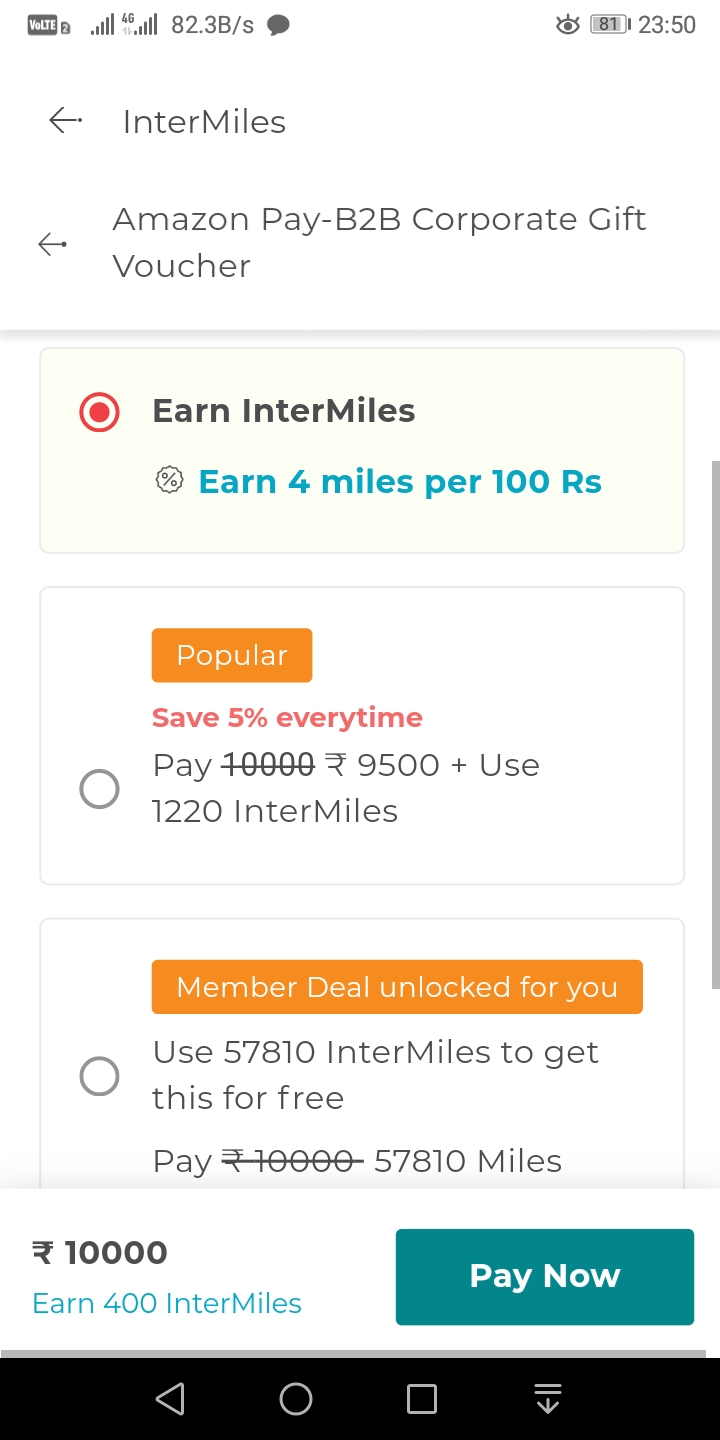Image resolution: width=720 pixels, height=1440 pixels.
Task: Select the Save 5% everytime radio option
Action: pyautogui.click(x=99, y=789)
